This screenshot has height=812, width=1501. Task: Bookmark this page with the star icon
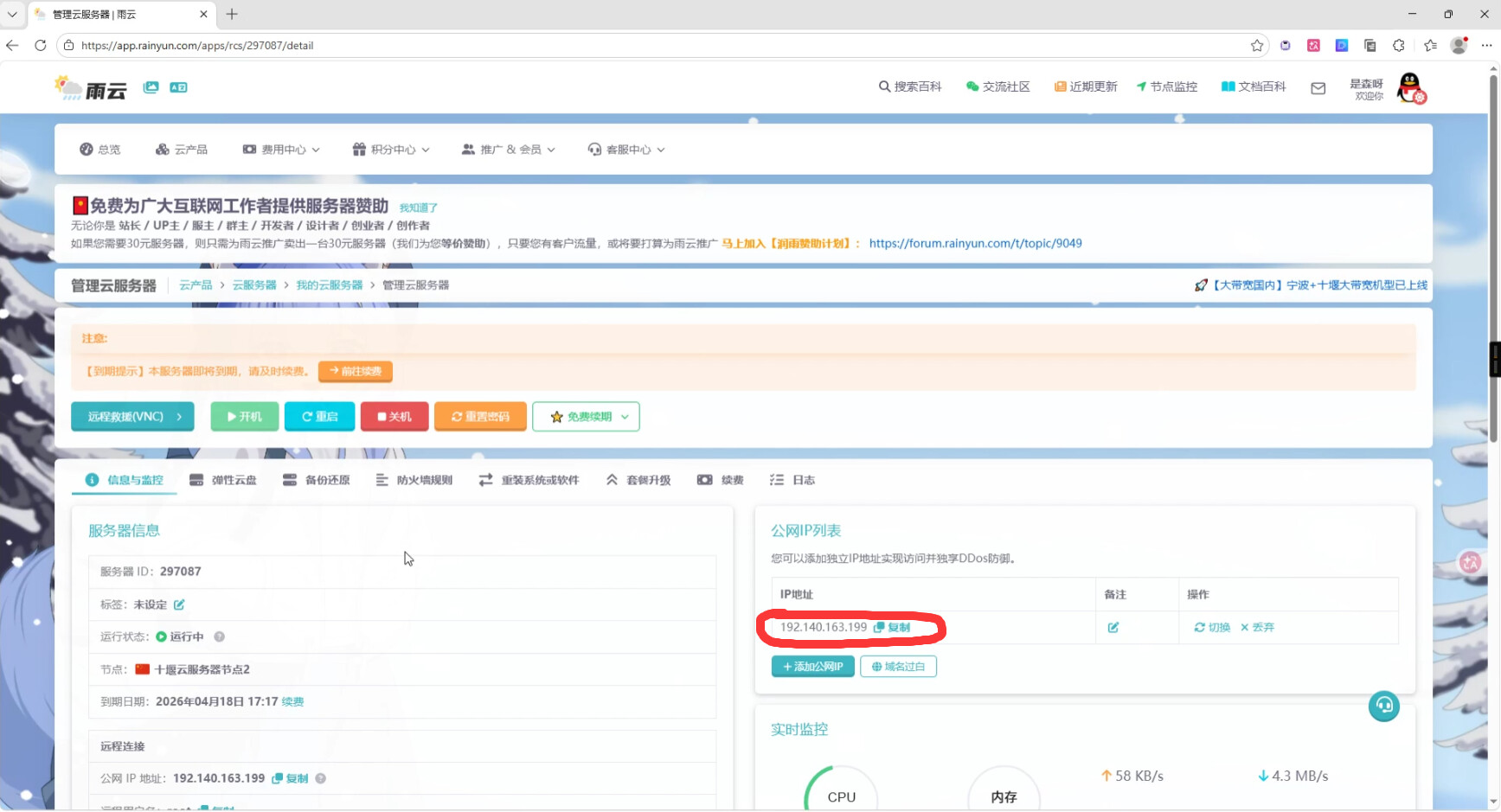click(1256, 46)
